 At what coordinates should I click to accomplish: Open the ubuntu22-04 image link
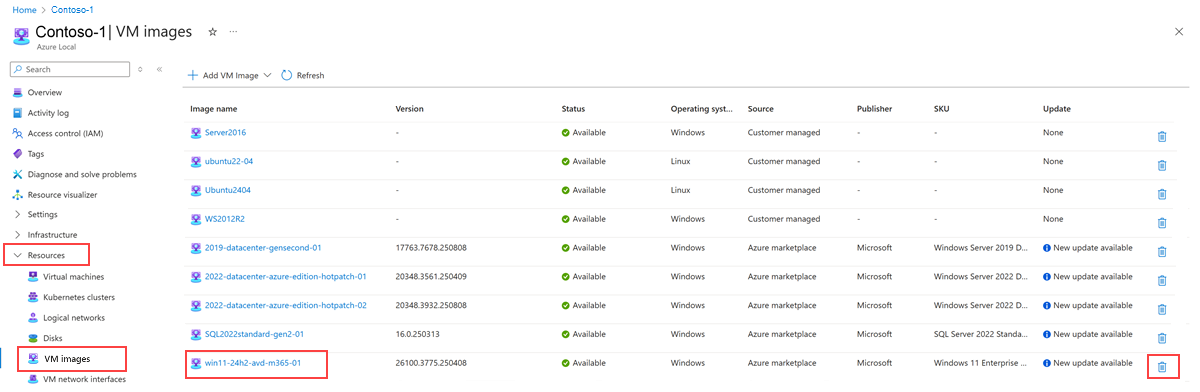click(229, 161)
